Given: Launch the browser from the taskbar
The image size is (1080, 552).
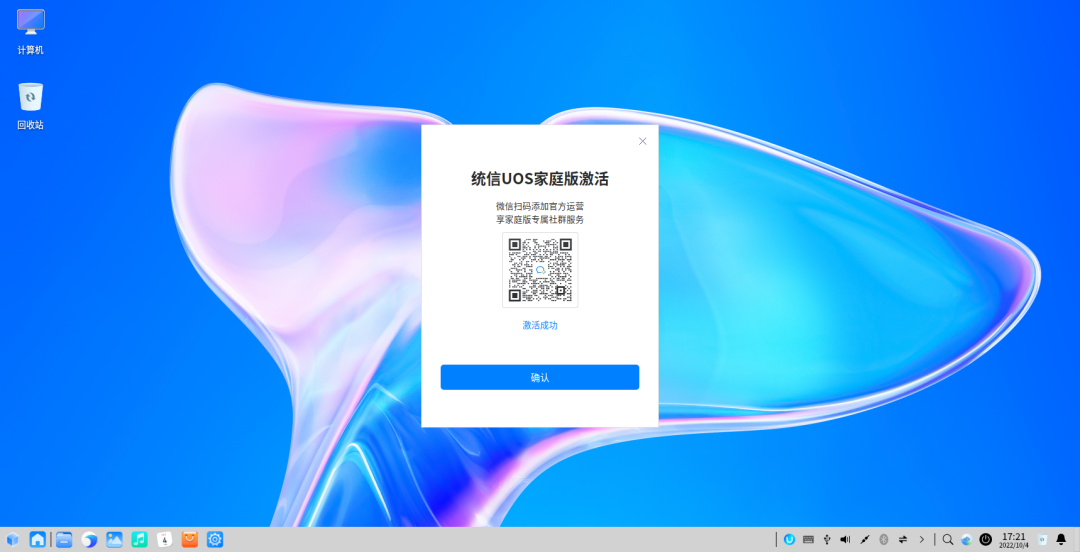Looking at the screenshot, I should 89,540.
